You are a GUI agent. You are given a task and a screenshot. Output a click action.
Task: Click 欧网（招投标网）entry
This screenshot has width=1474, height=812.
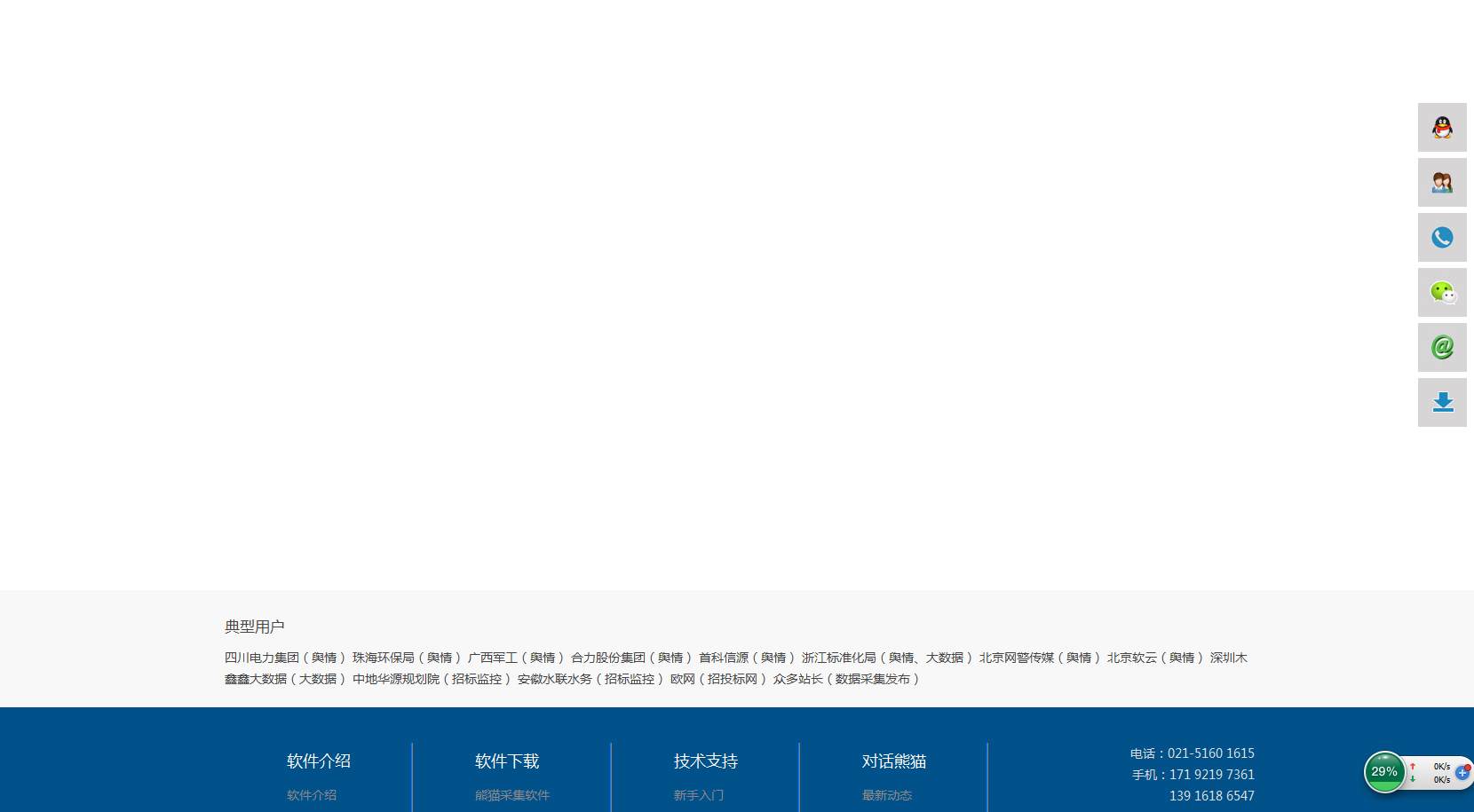point(718,679)
